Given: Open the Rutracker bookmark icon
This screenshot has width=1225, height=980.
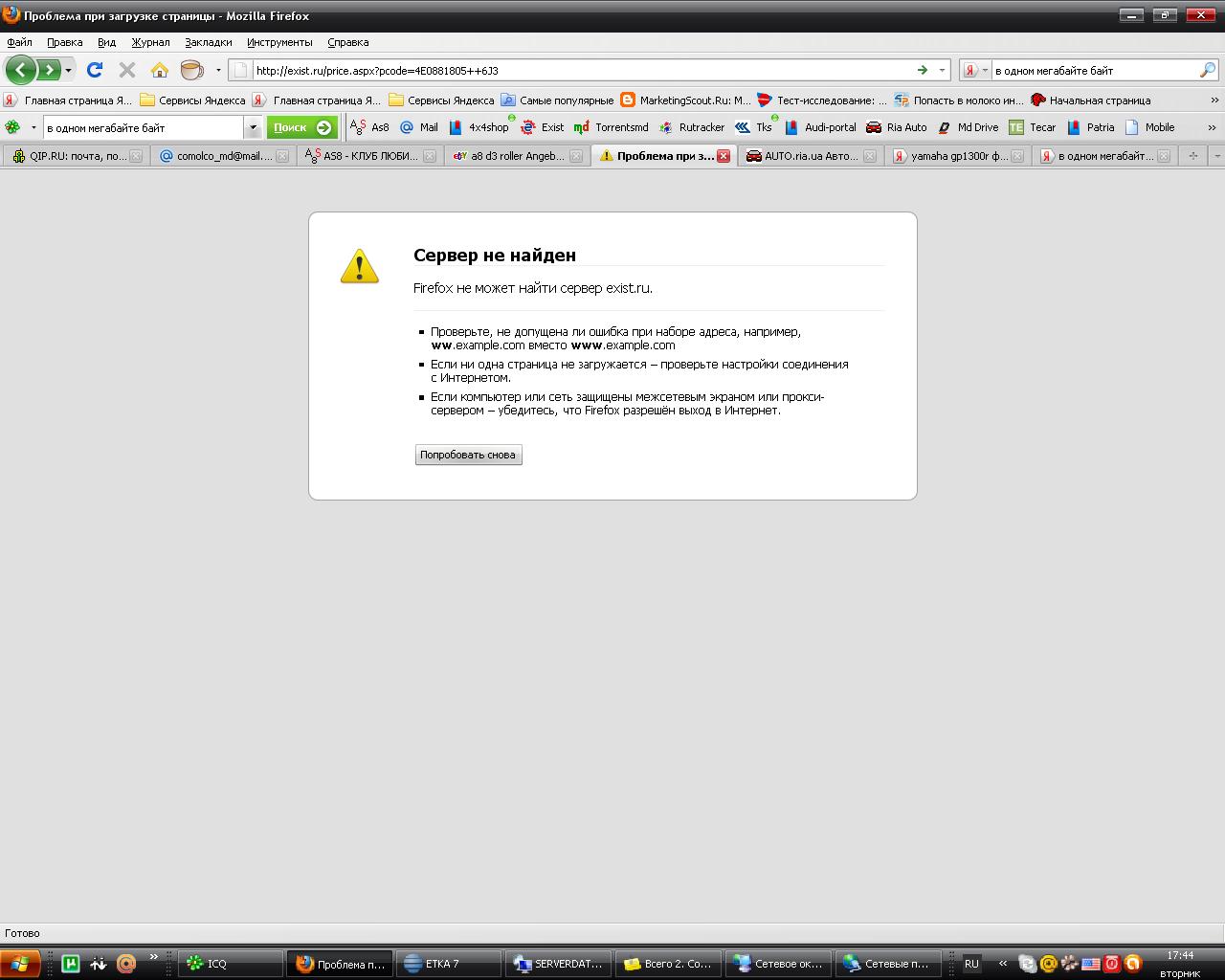Looking at the screenshot, I should [x=666, y=127].
